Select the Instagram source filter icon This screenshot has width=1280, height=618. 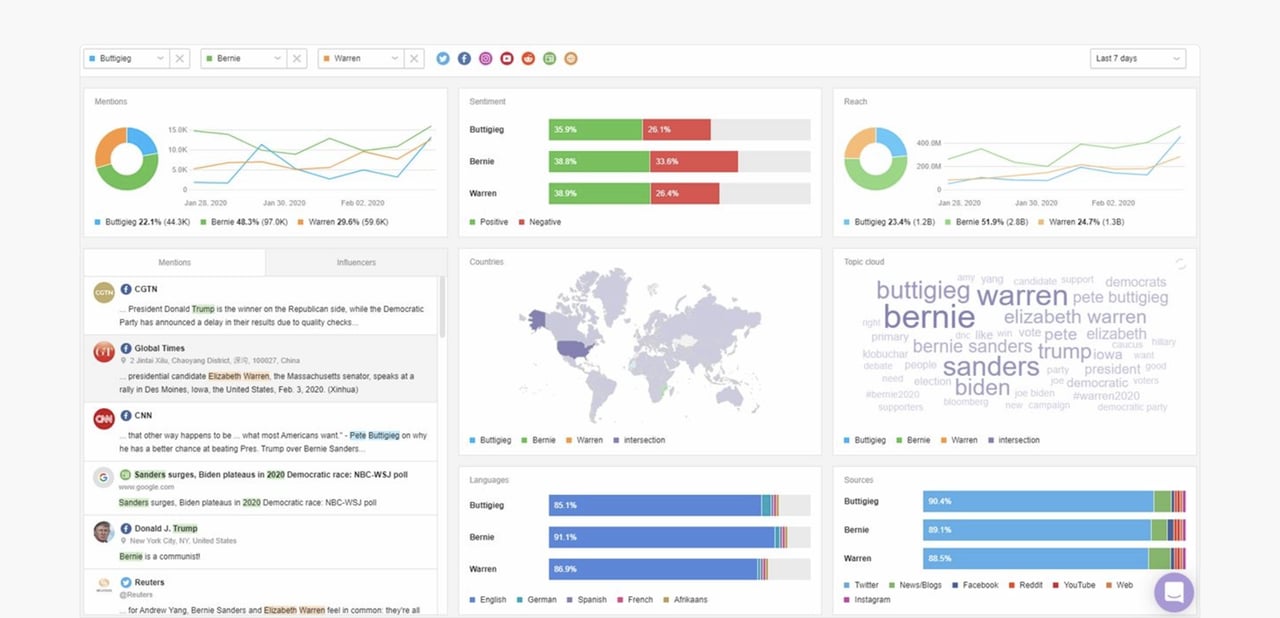coord(485,58)
